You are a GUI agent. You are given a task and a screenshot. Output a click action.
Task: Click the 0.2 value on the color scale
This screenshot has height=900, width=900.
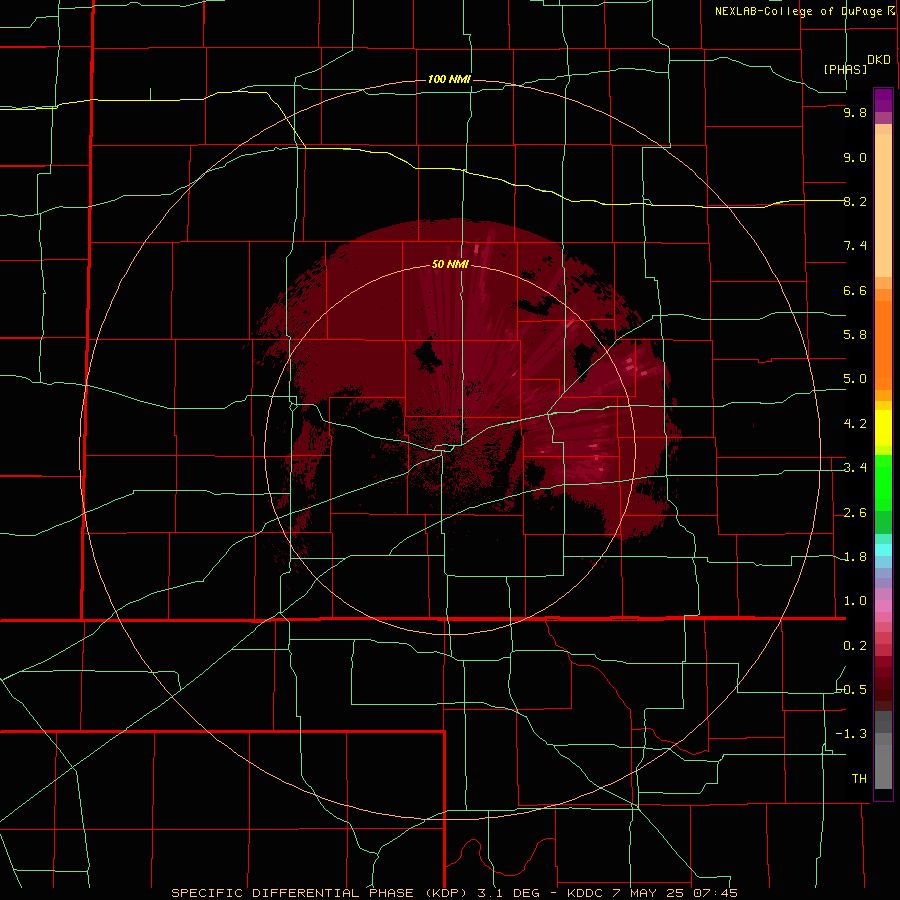pos(855,646)
